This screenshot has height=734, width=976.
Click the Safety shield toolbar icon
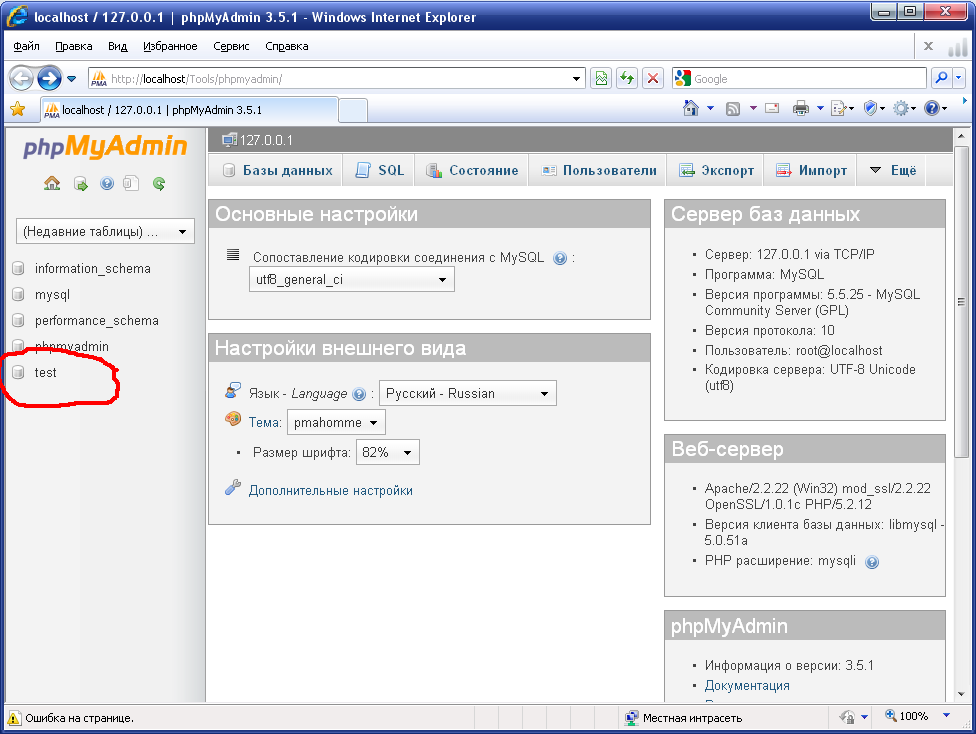tap(870, 108)
